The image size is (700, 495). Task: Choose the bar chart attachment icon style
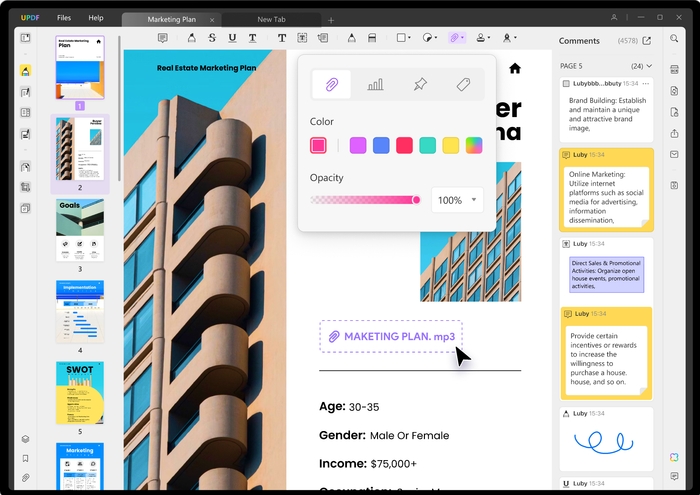tap(375, 85)
